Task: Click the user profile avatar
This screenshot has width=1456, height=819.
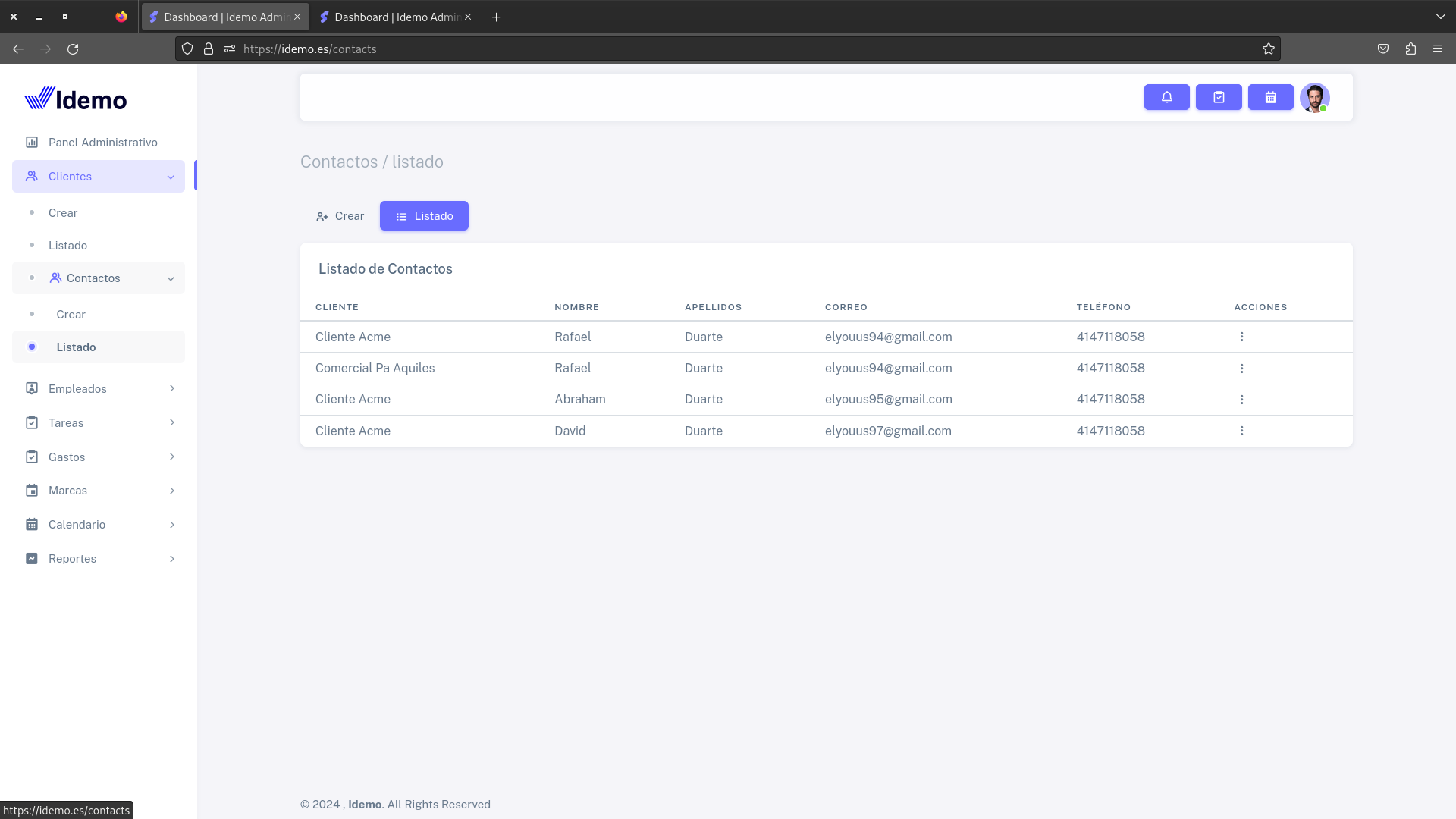Action: click(1314, 98)
